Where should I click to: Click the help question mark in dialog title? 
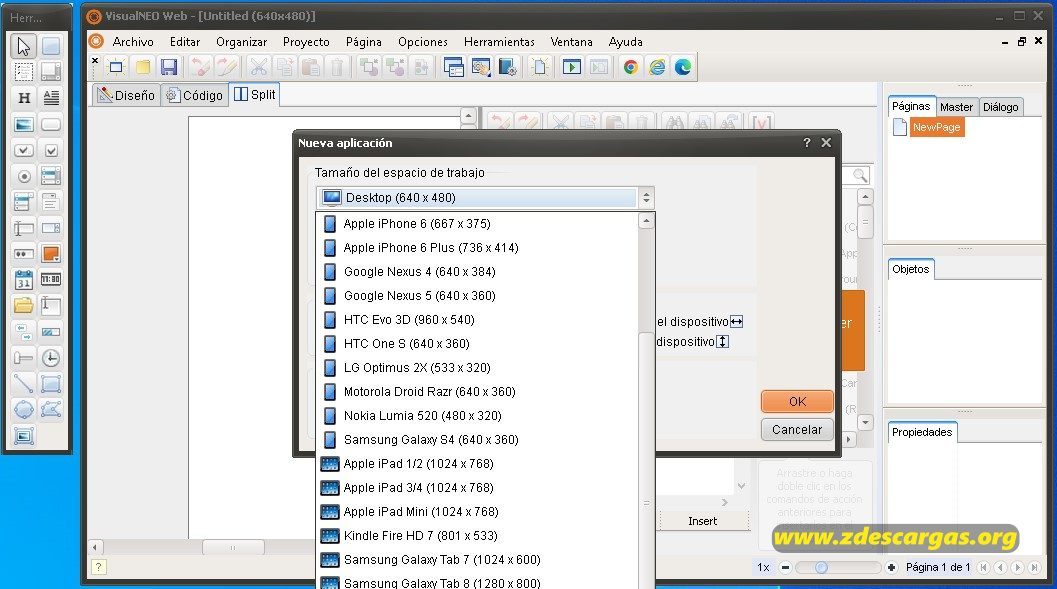(x=807, y=143)
